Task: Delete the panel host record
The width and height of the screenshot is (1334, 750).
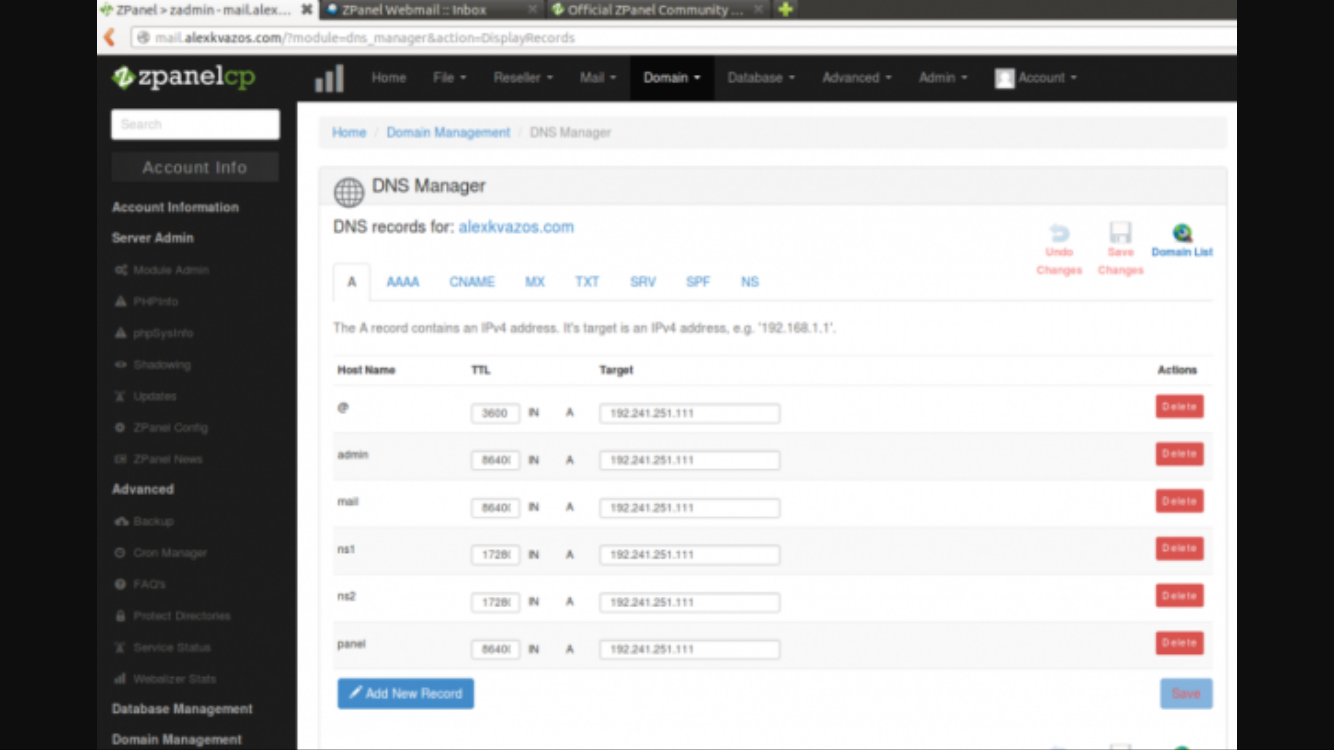Action: 1179,643
